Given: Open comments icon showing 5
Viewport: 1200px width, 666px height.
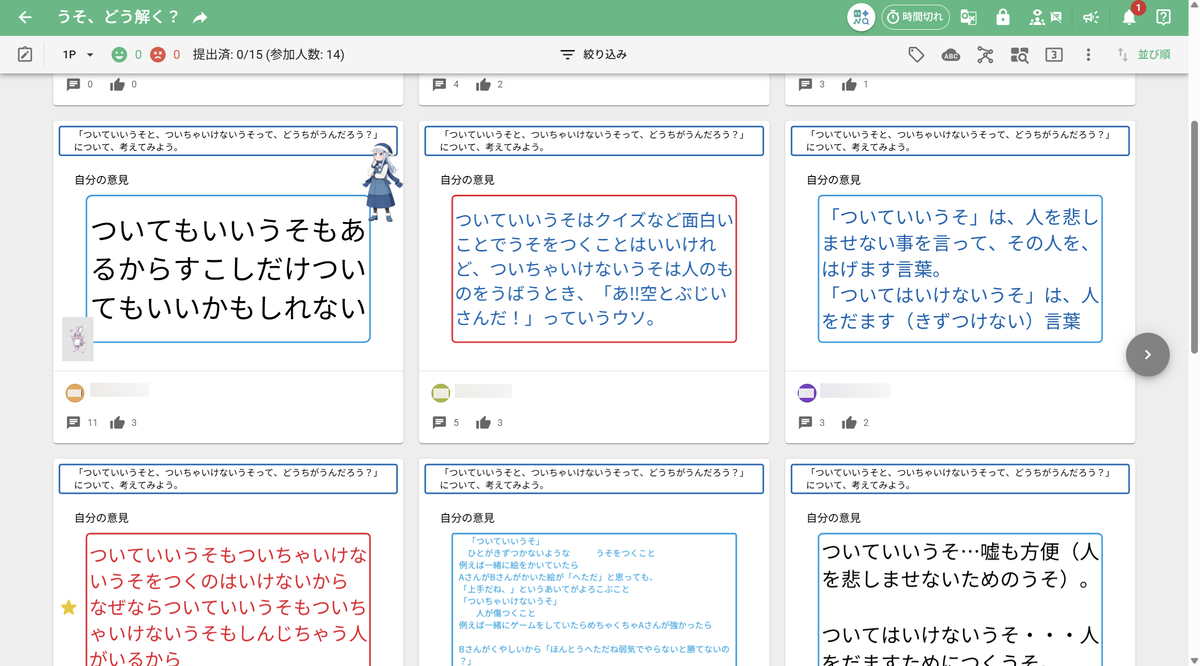Looking at the screenshot, I should [439, 423].
